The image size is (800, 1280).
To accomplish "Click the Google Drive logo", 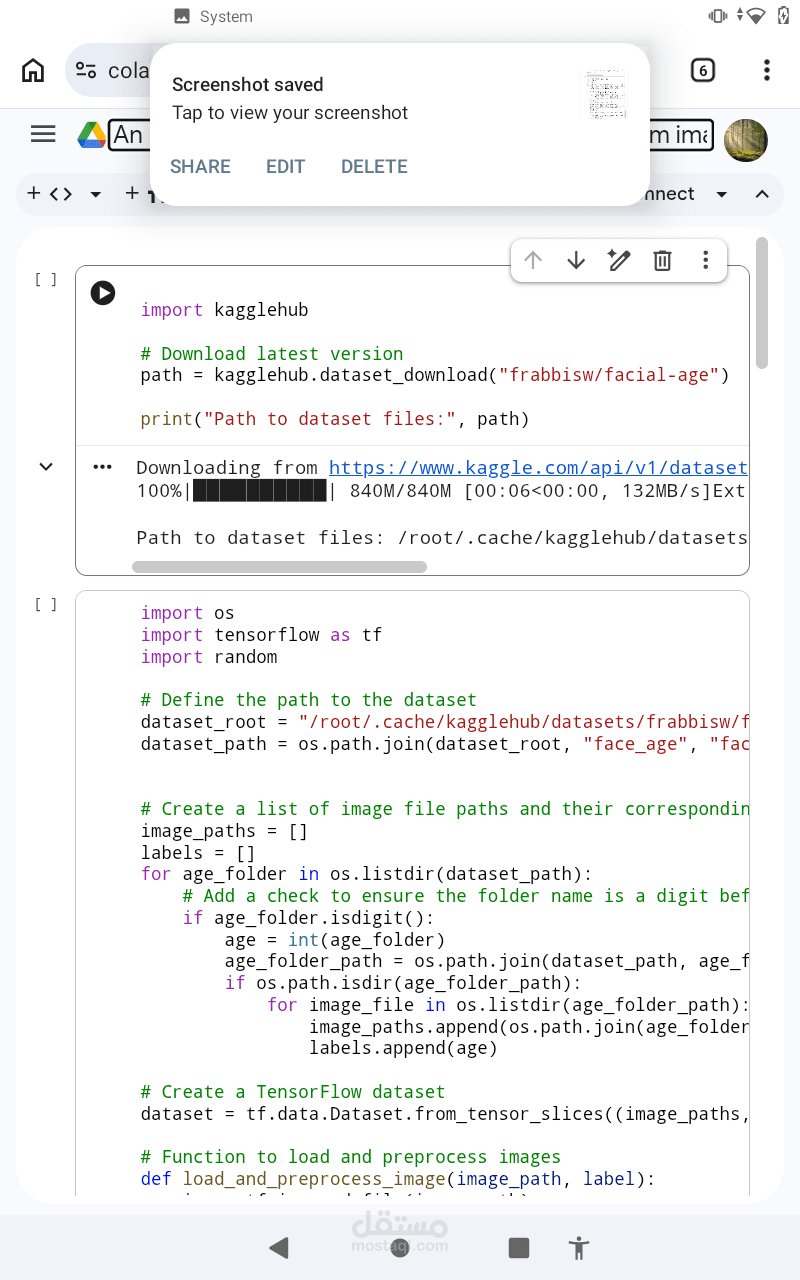I will 92,134.
